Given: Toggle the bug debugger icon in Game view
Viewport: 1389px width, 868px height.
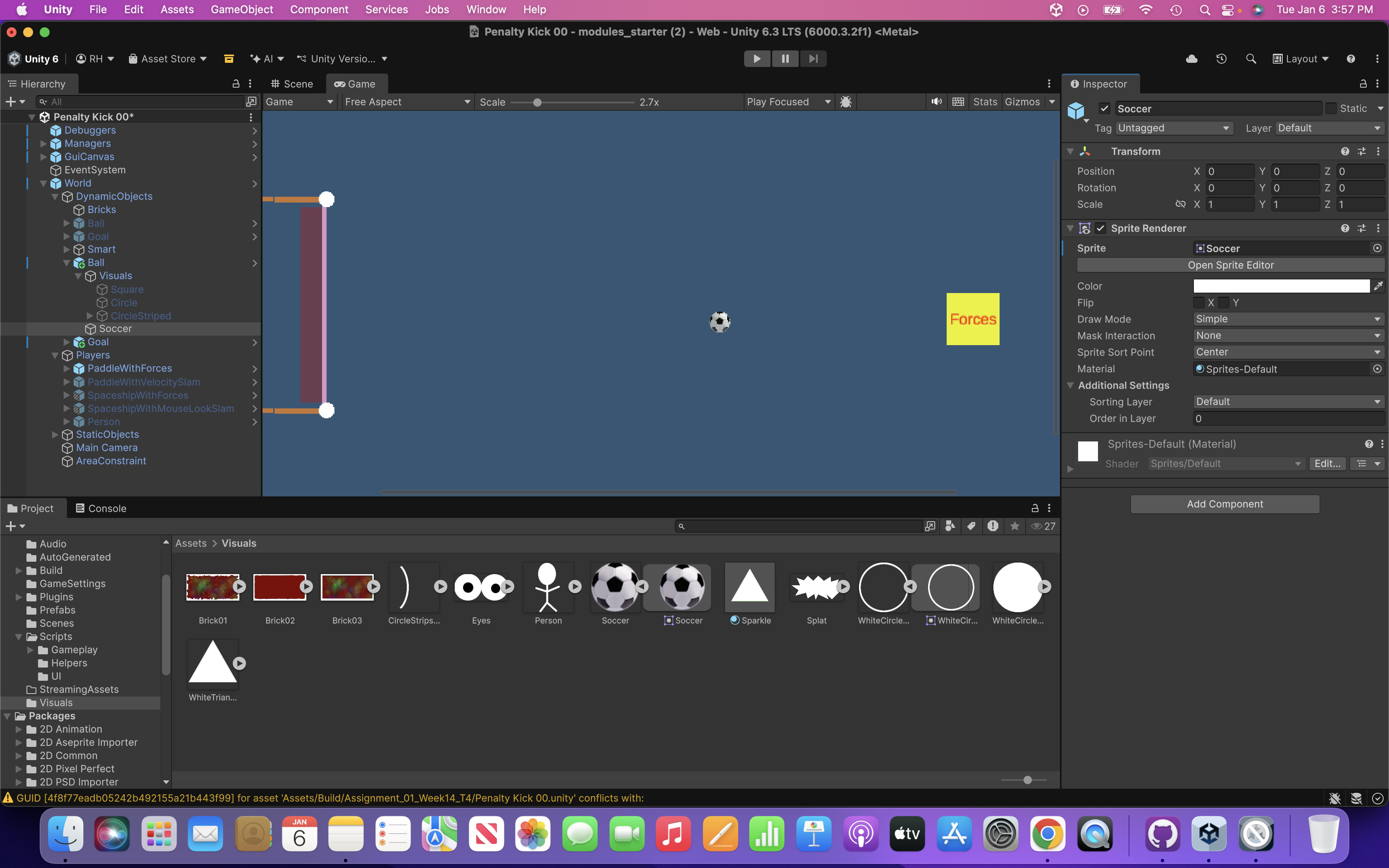Looking at the screenshot, I should [x=845, y=102].
